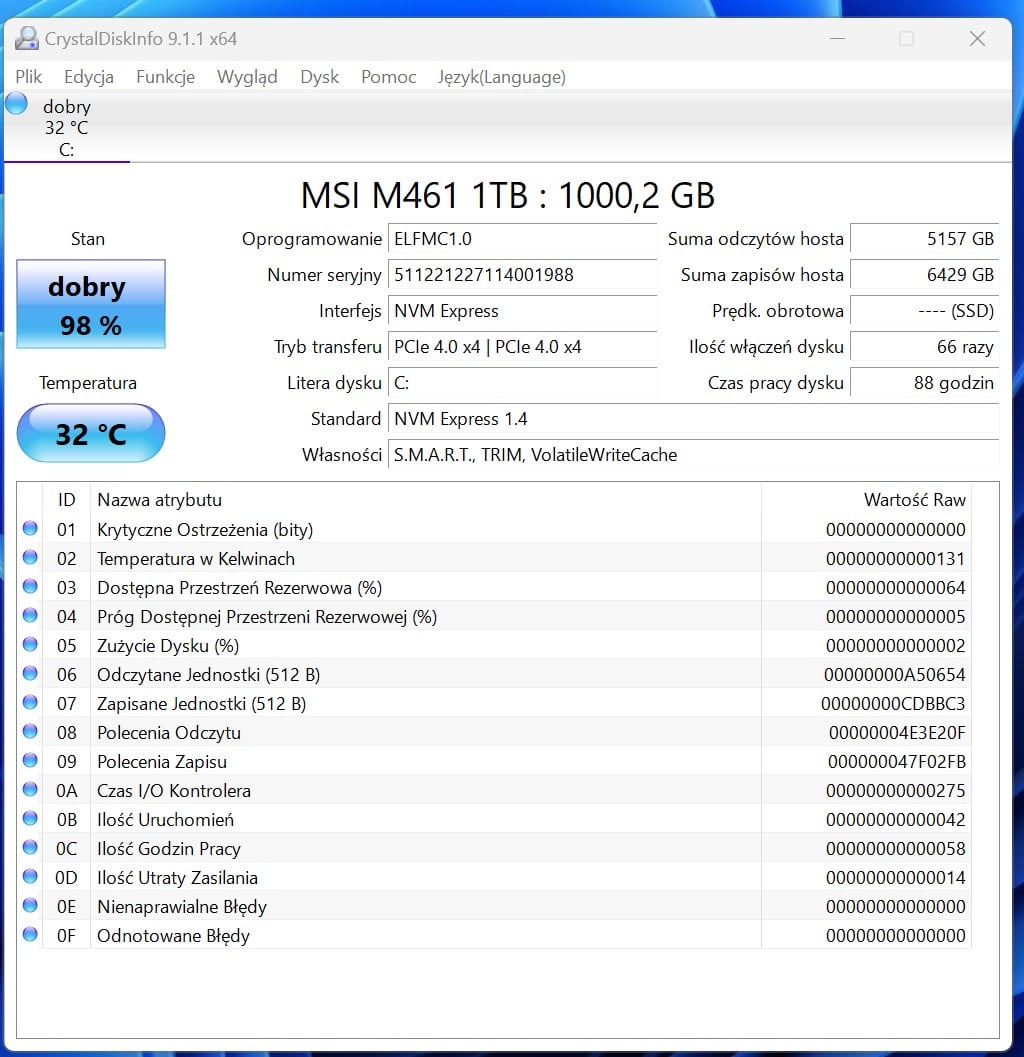1024x1057 pixels.
Task: Click status icon for Krytyczne Ostrzeżenia row
Action: point(30,529)
